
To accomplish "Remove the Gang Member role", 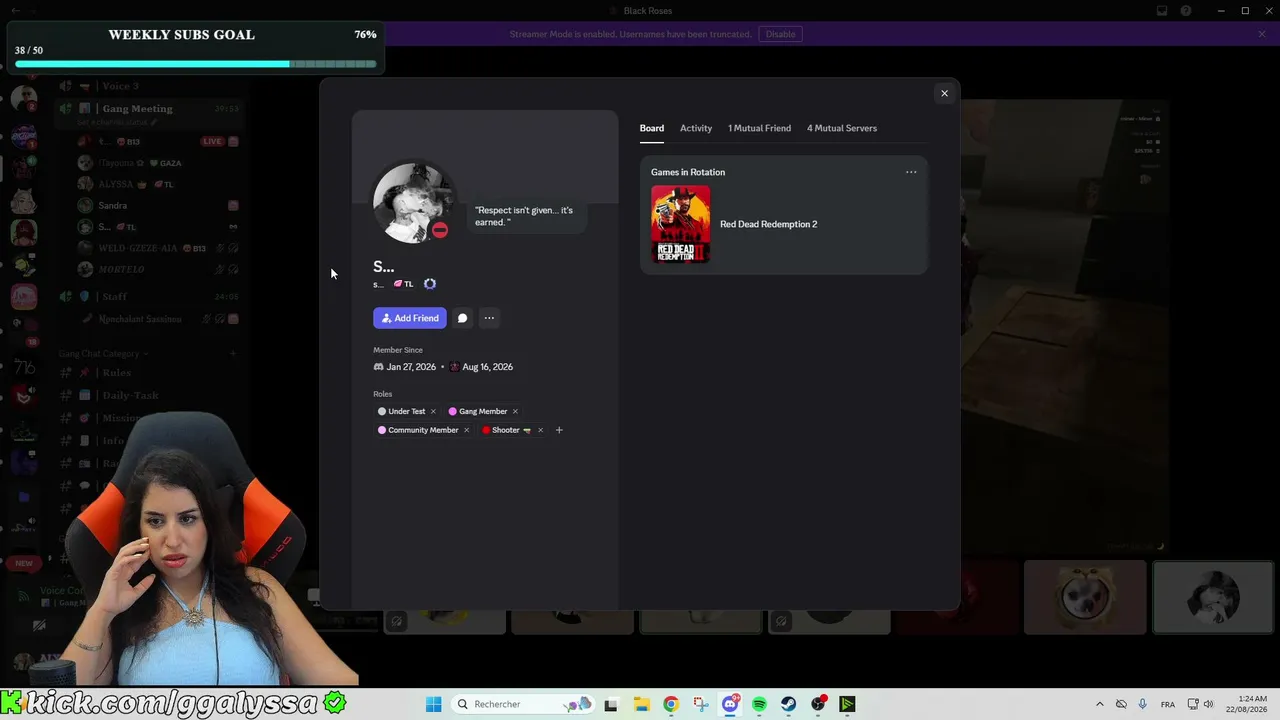I will click(515, 411).
